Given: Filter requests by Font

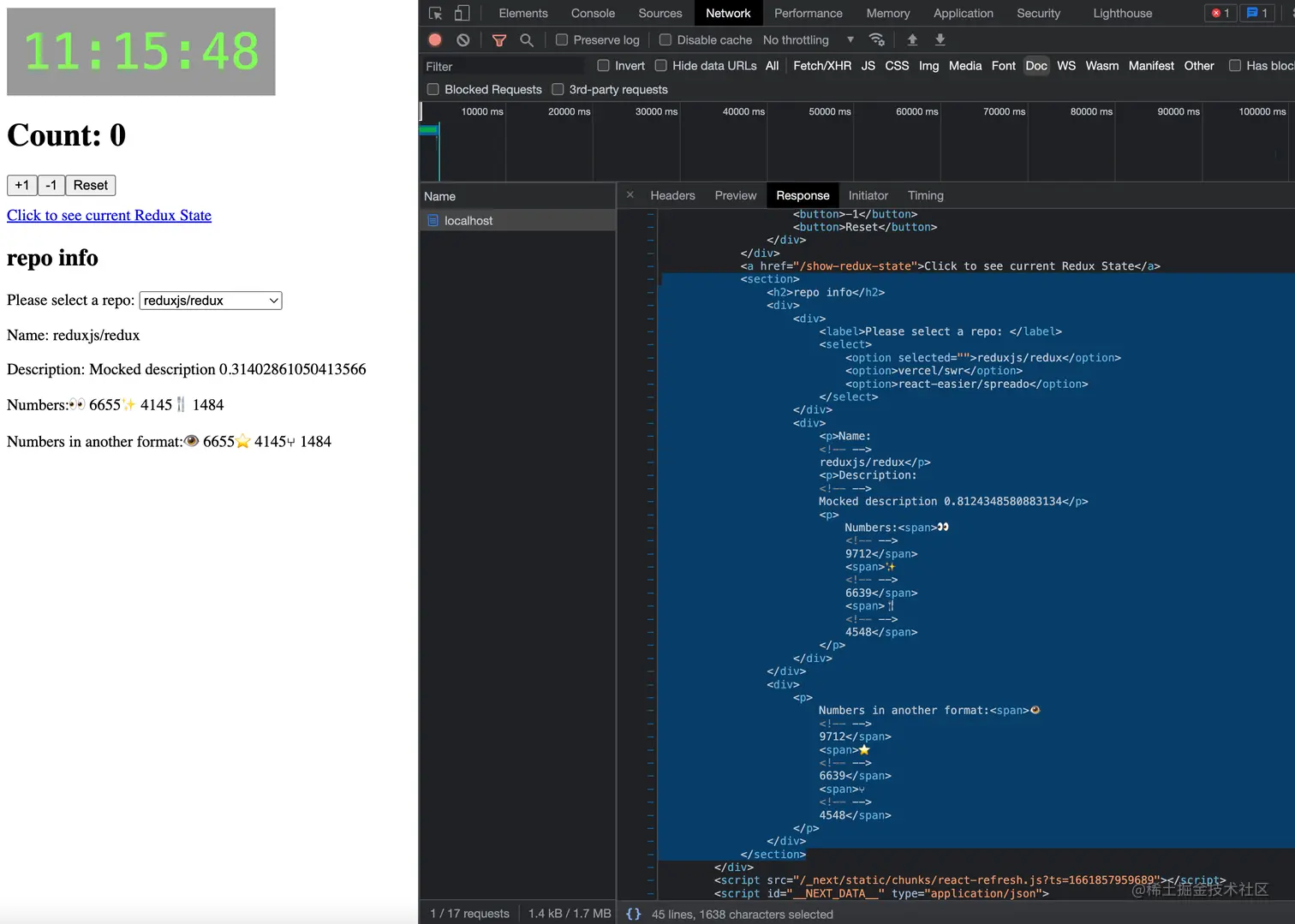Looking at the screenshot, I should (1004, 66).
